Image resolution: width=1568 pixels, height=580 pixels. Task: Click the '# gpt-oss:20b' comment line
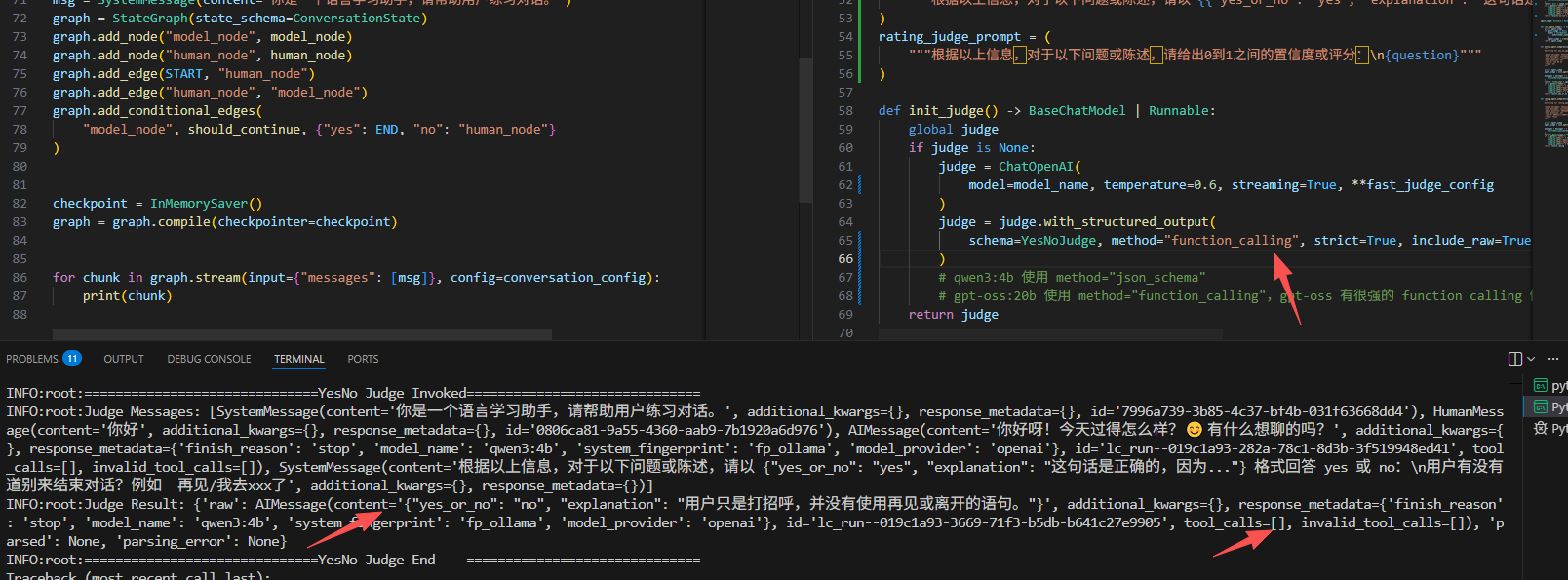[x=1235, y=295]
